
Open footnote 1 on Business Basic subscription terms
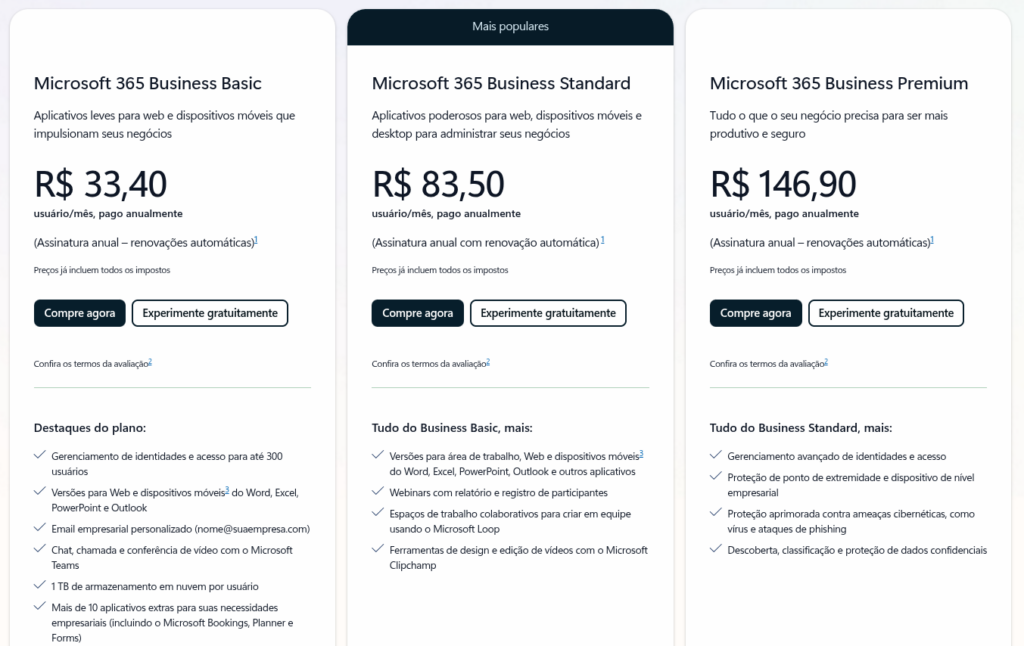[257, 238]
